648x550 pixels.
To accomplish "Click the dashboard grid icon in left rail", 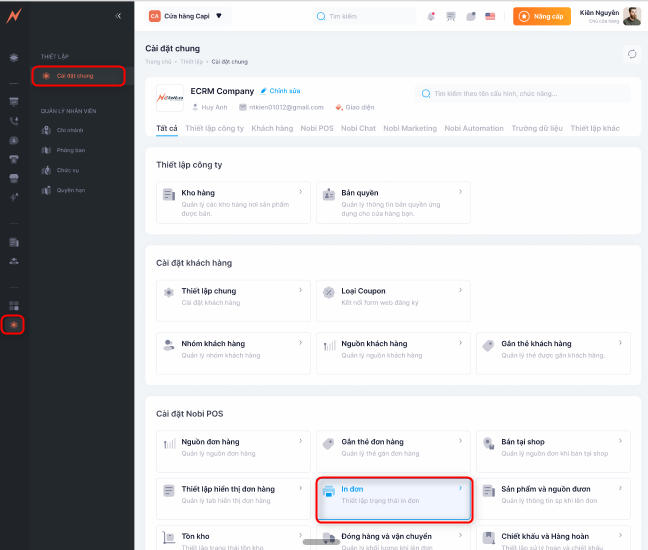I will [x=14, y=305].
